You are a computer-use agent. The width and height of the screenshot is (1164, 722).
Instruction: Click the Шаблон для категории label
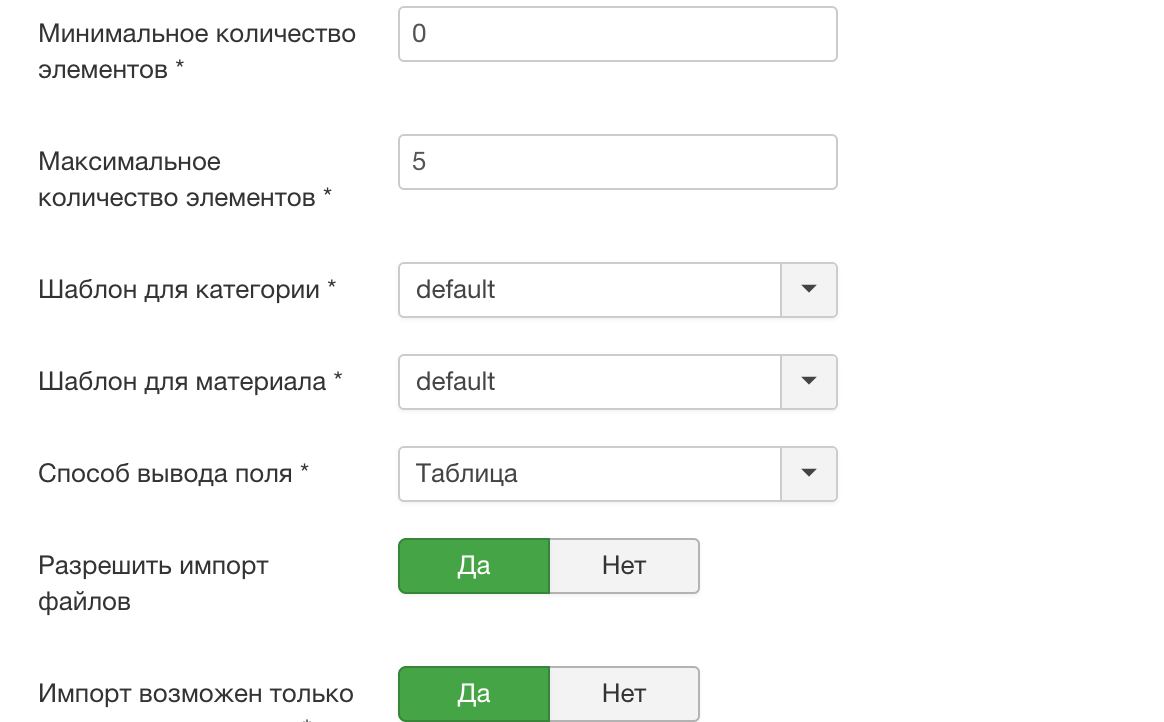point(179,290)
